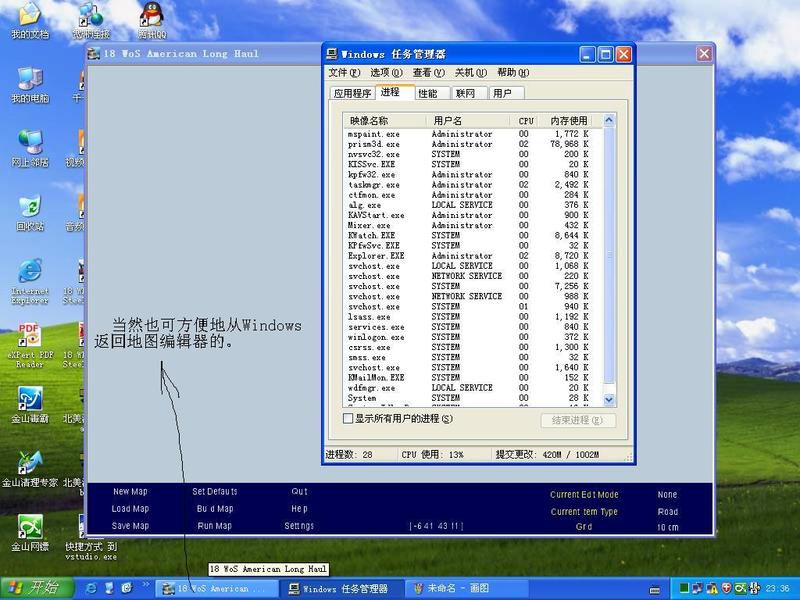Image resolution: width=800 pixels, height=600 pixels.
Task: Open the 文件(F) menu in Task Manager
Action: [x=344, y=73]
